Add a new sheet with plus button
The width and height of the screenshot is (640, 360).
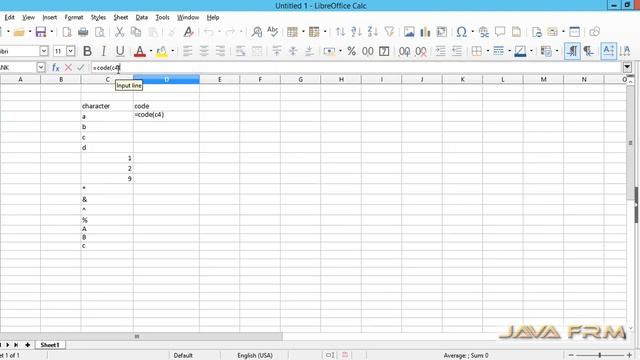click(27, 345)
